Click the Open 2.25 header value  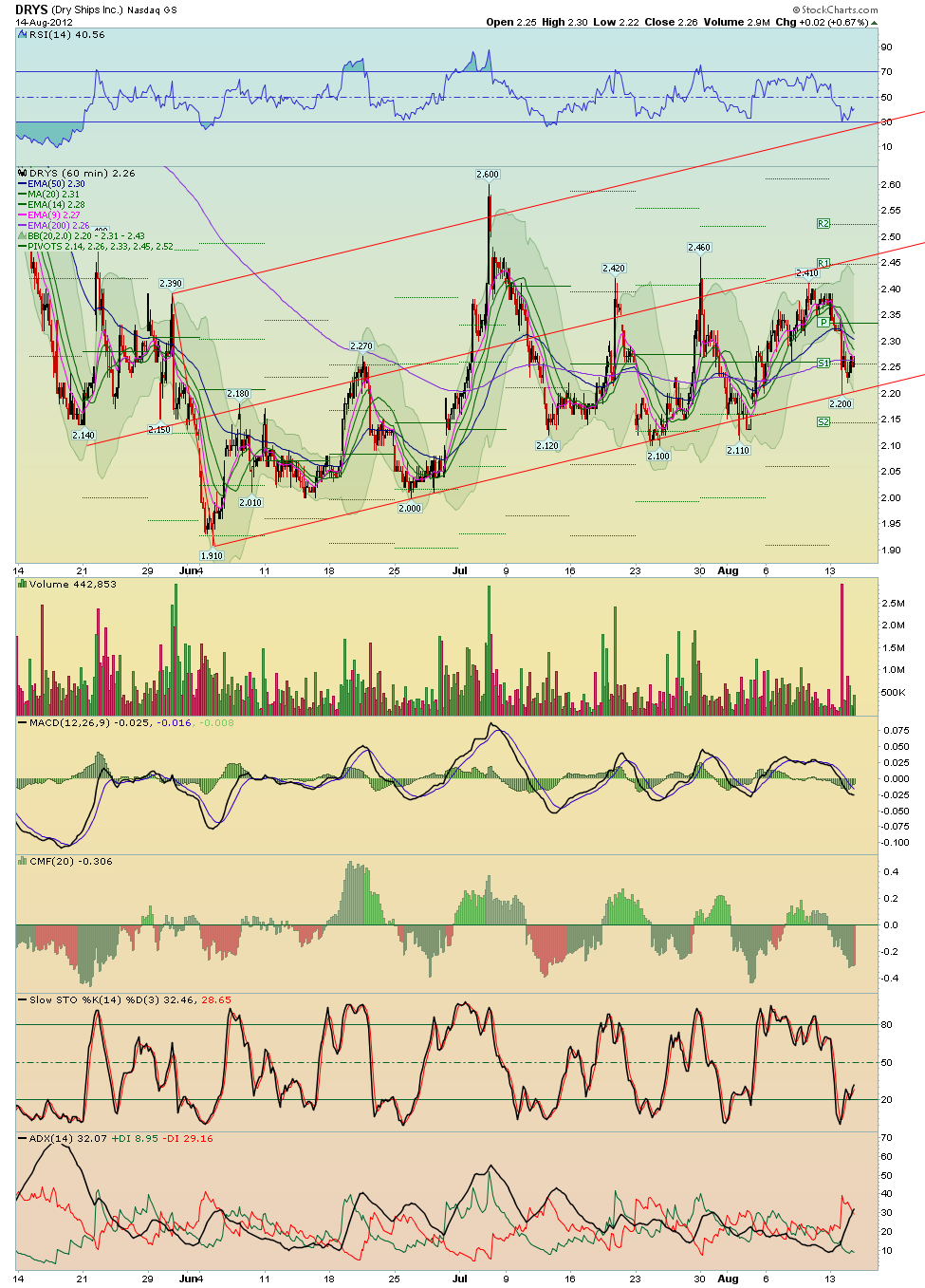pos(511,22)
